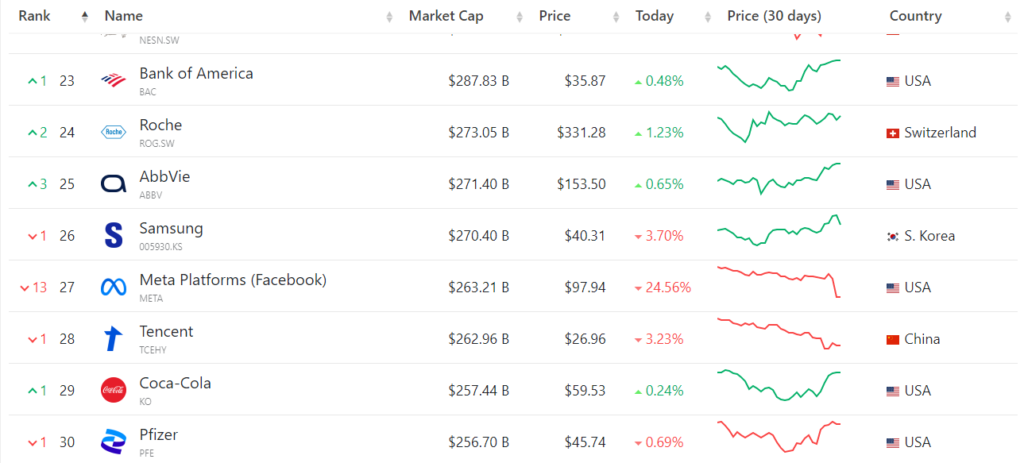Screen dimensions: 1024x463
Task: Click Bank of America's 30-day price chart
Action: click(x=779, y=76)
